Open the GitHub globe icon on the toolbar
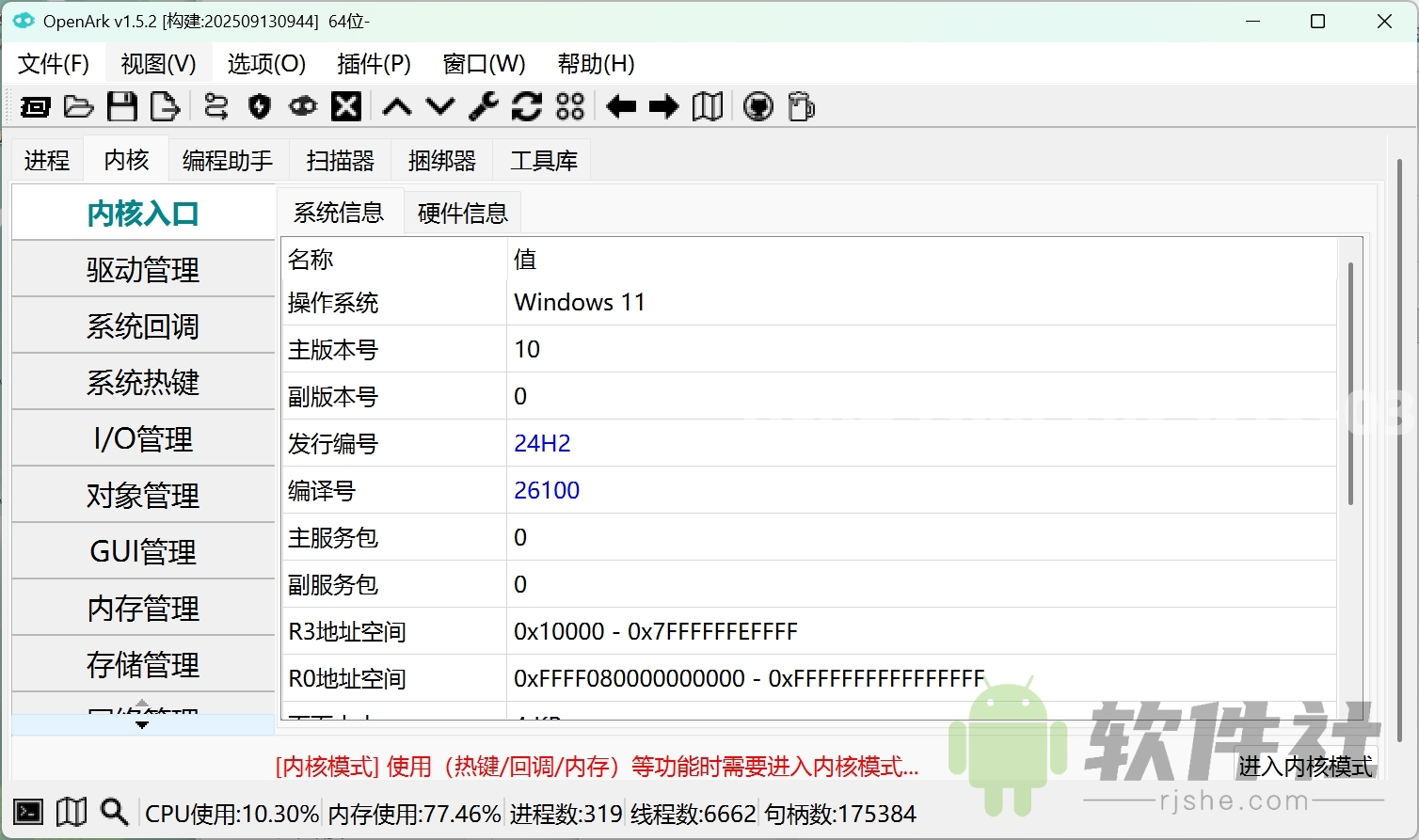 click(757, 106)
